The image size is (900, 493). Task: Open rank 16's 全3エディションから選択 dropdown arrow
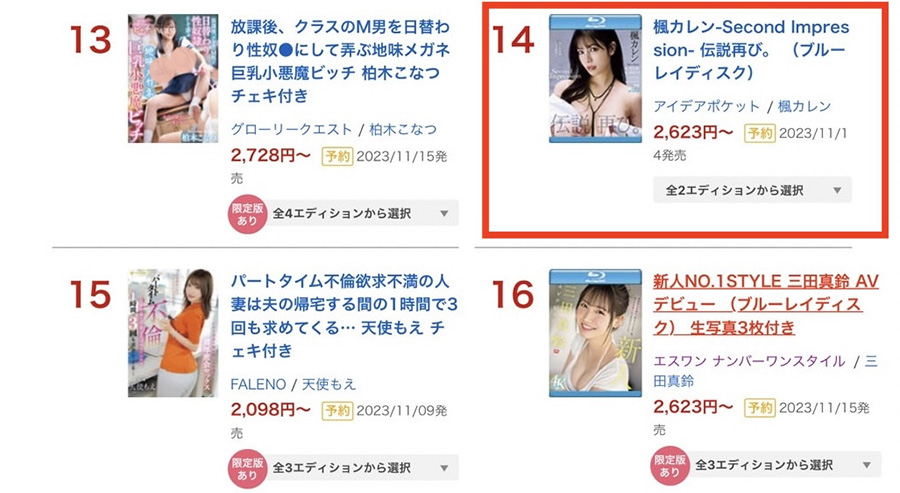(867, 465)
